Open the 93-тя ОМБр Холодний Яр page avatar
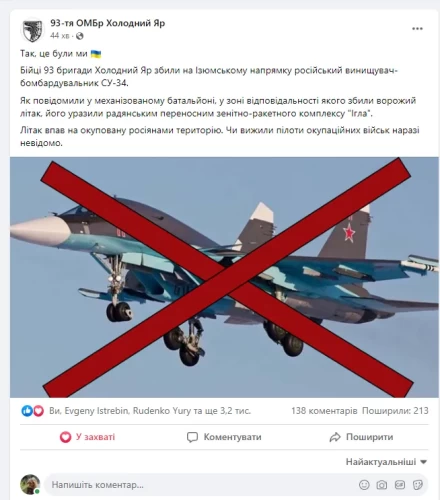Screen dimensions: 440x500 tap(32, 30)
